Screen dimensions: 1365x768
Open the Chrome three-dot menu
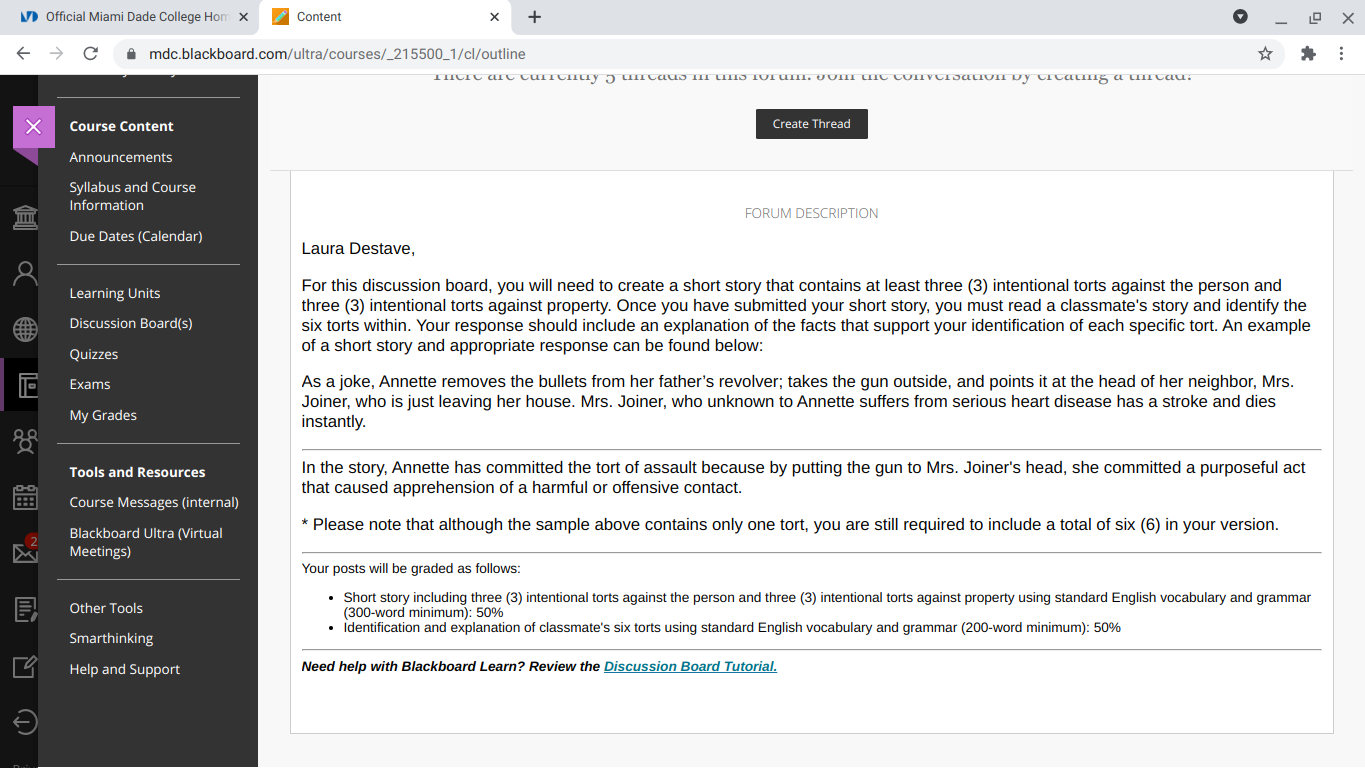tap(1341, 54)
